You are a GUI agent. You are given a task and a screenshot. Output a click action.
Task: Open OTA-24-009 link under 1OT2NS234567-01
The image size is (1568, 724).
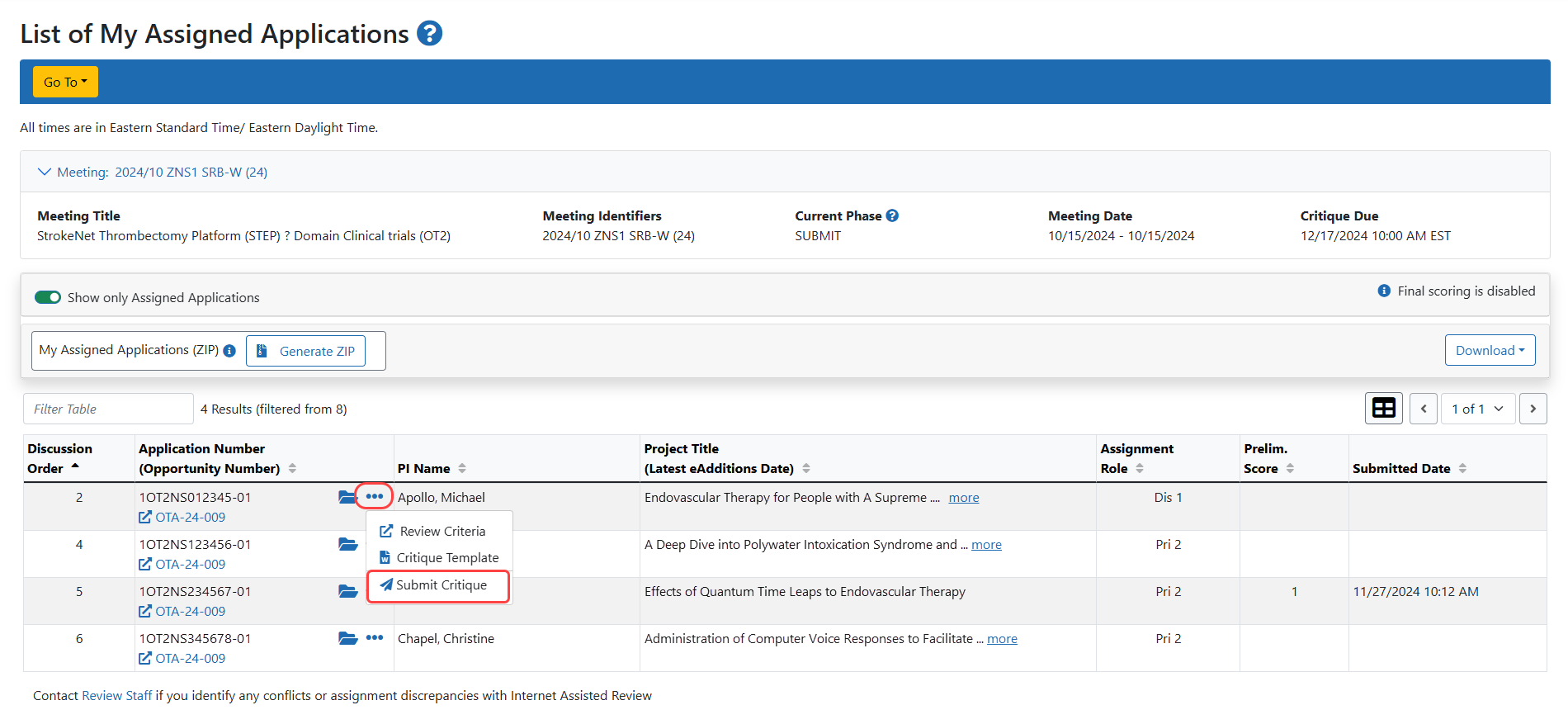click(182, 612)
